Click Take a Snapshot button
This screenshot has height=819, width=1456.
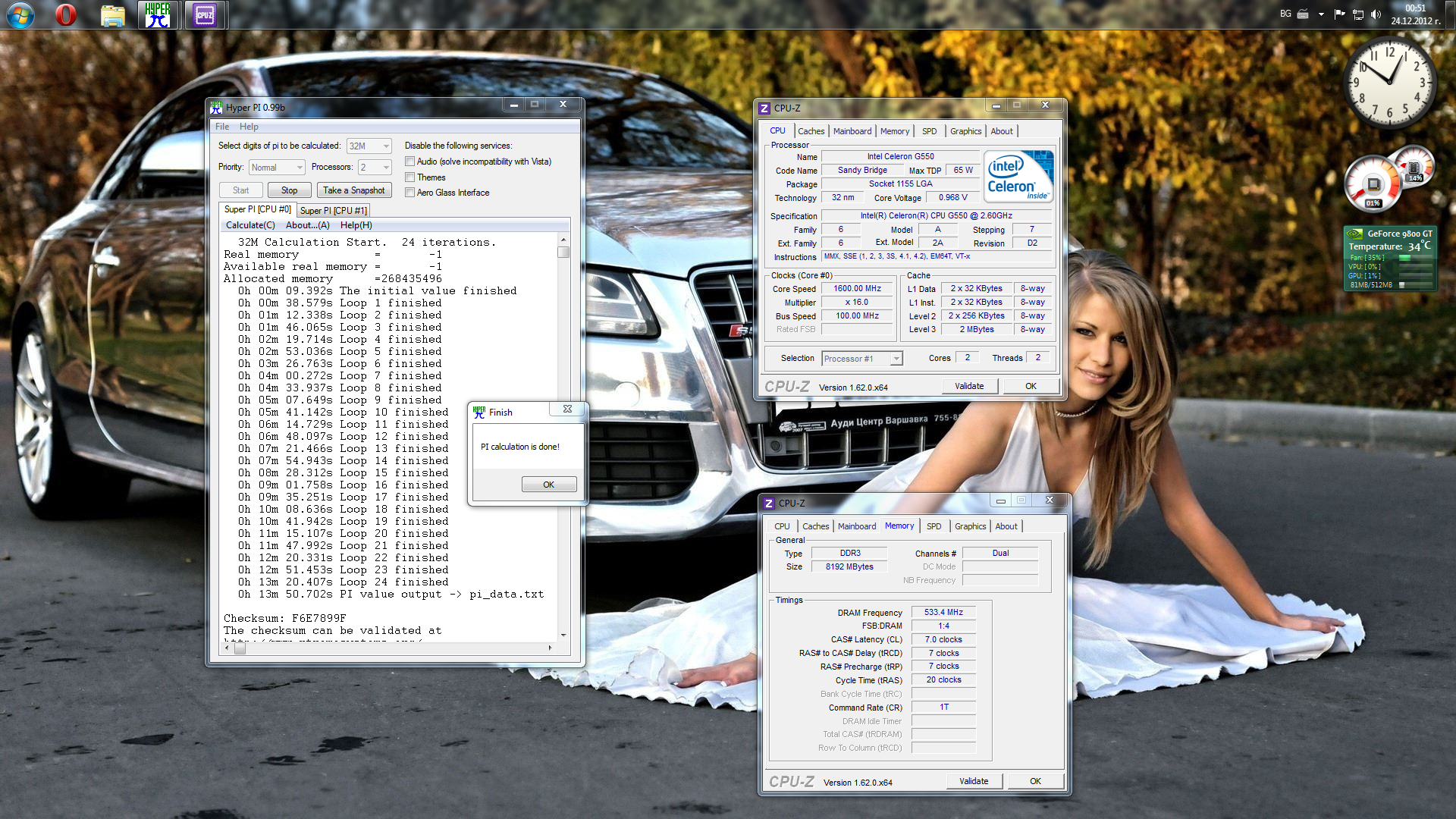point(353,190)
